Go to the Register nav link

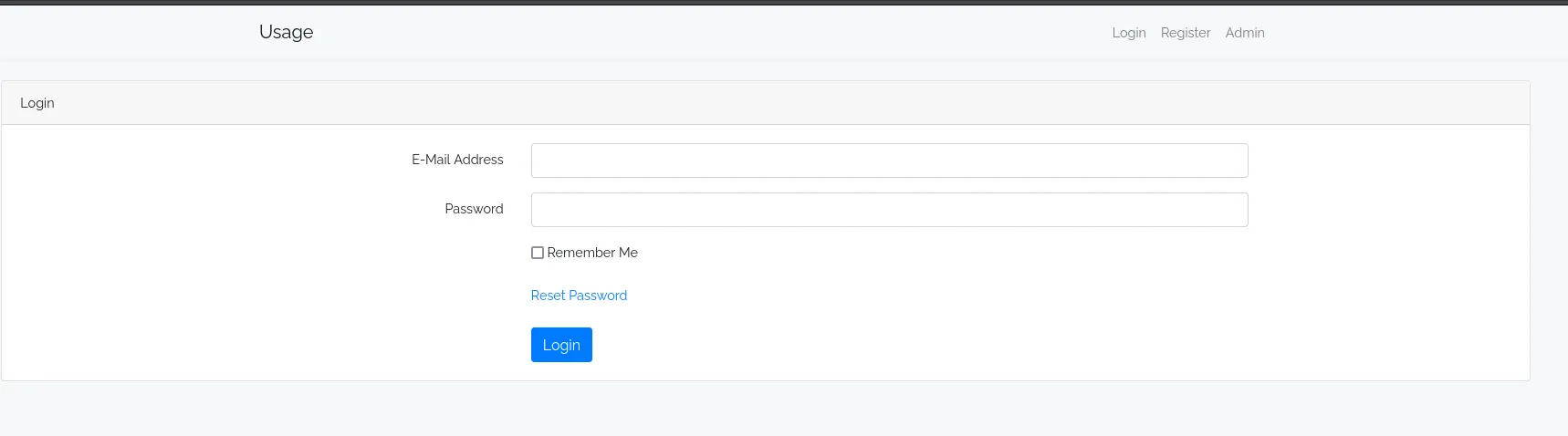point(1185,33)
